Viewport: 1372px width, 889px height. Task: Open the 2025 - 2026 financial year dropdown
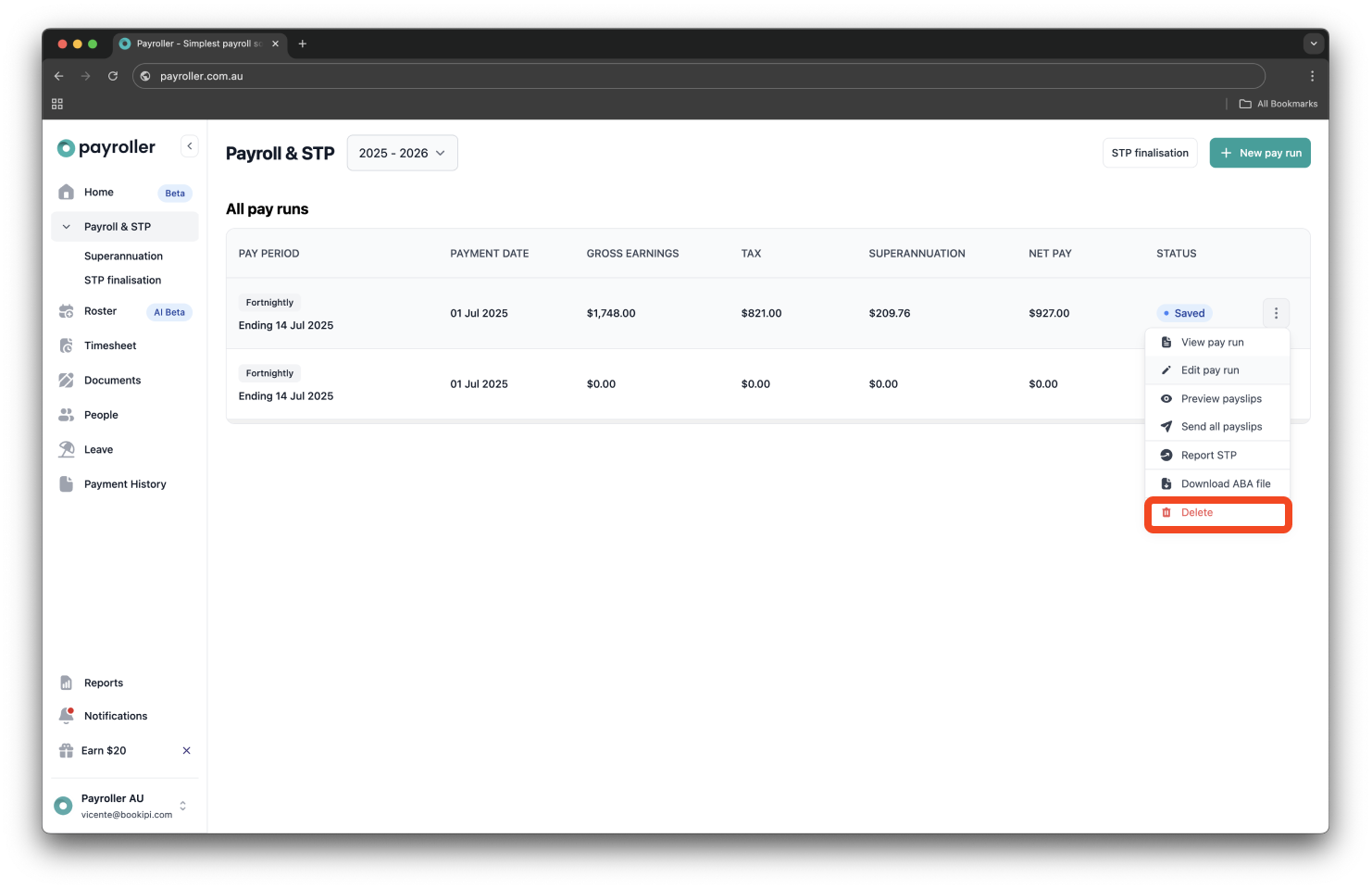point(403,154)
